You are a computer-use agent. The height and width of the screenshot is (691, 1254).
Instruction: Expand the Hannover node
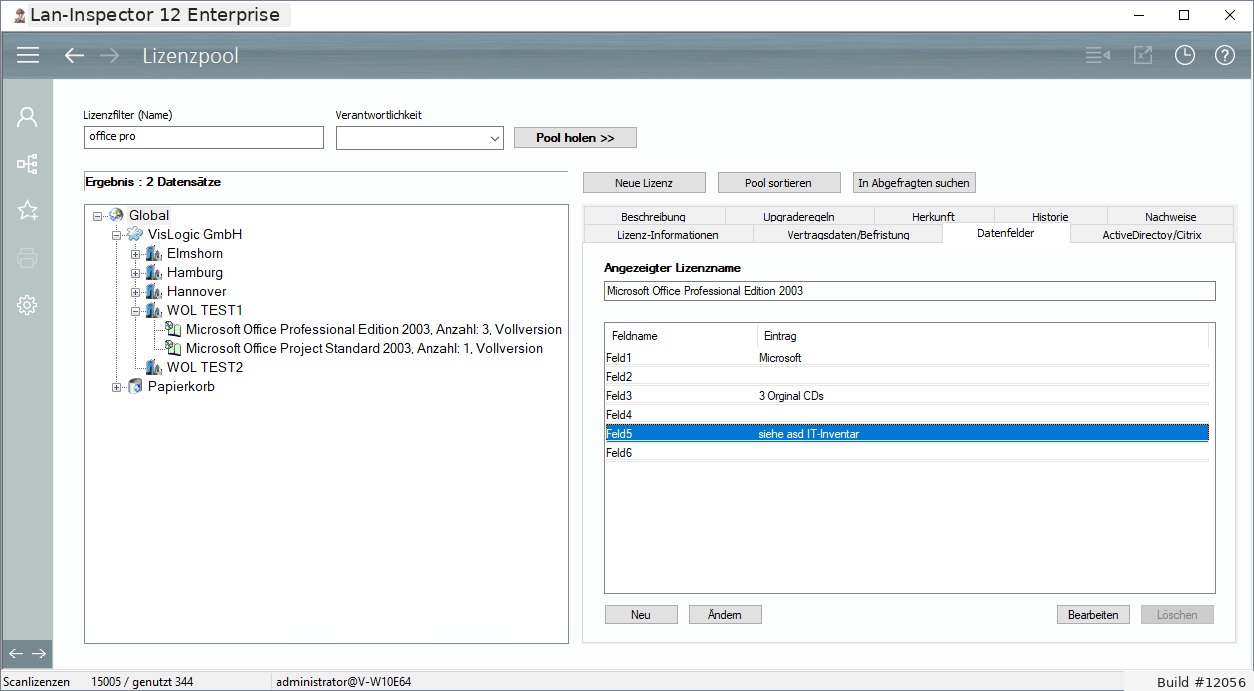[x=136, y=291]
